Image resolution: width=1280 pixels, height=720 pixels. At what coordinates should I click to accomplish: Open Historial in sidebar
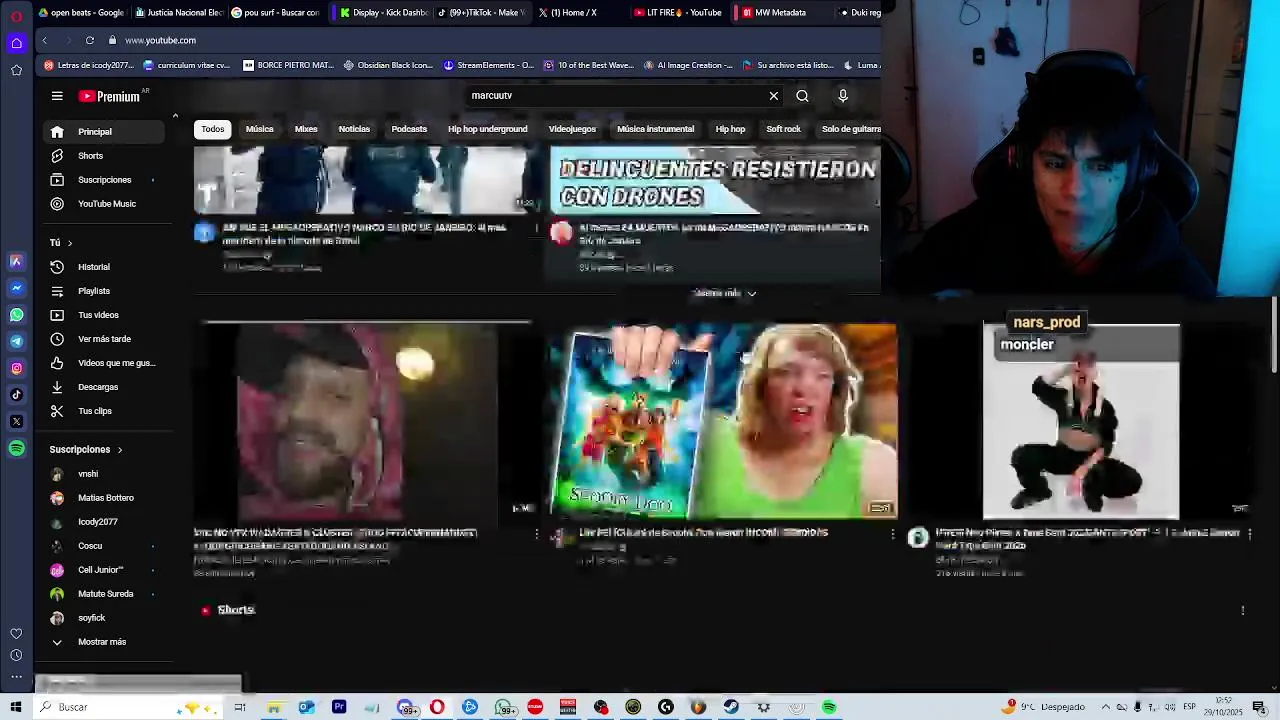[104, 267]
